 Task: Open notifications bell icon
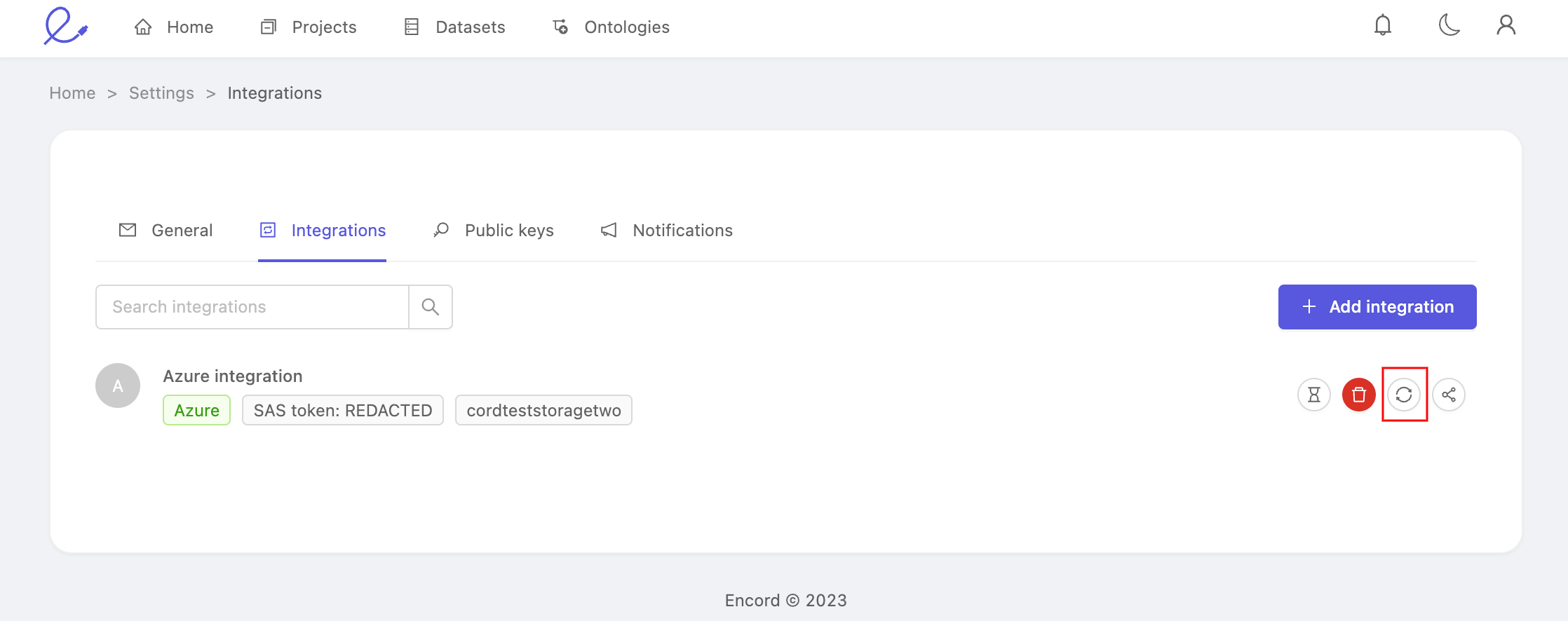coord(1383,26)
